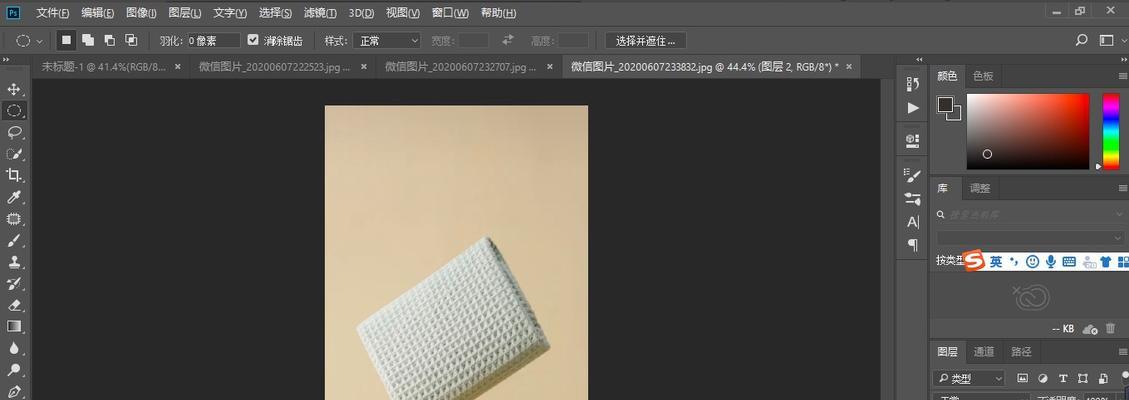The image size is (1129, 400).
Task: Click the feather (羽化) input field
Action: click(x=214, y=41)
